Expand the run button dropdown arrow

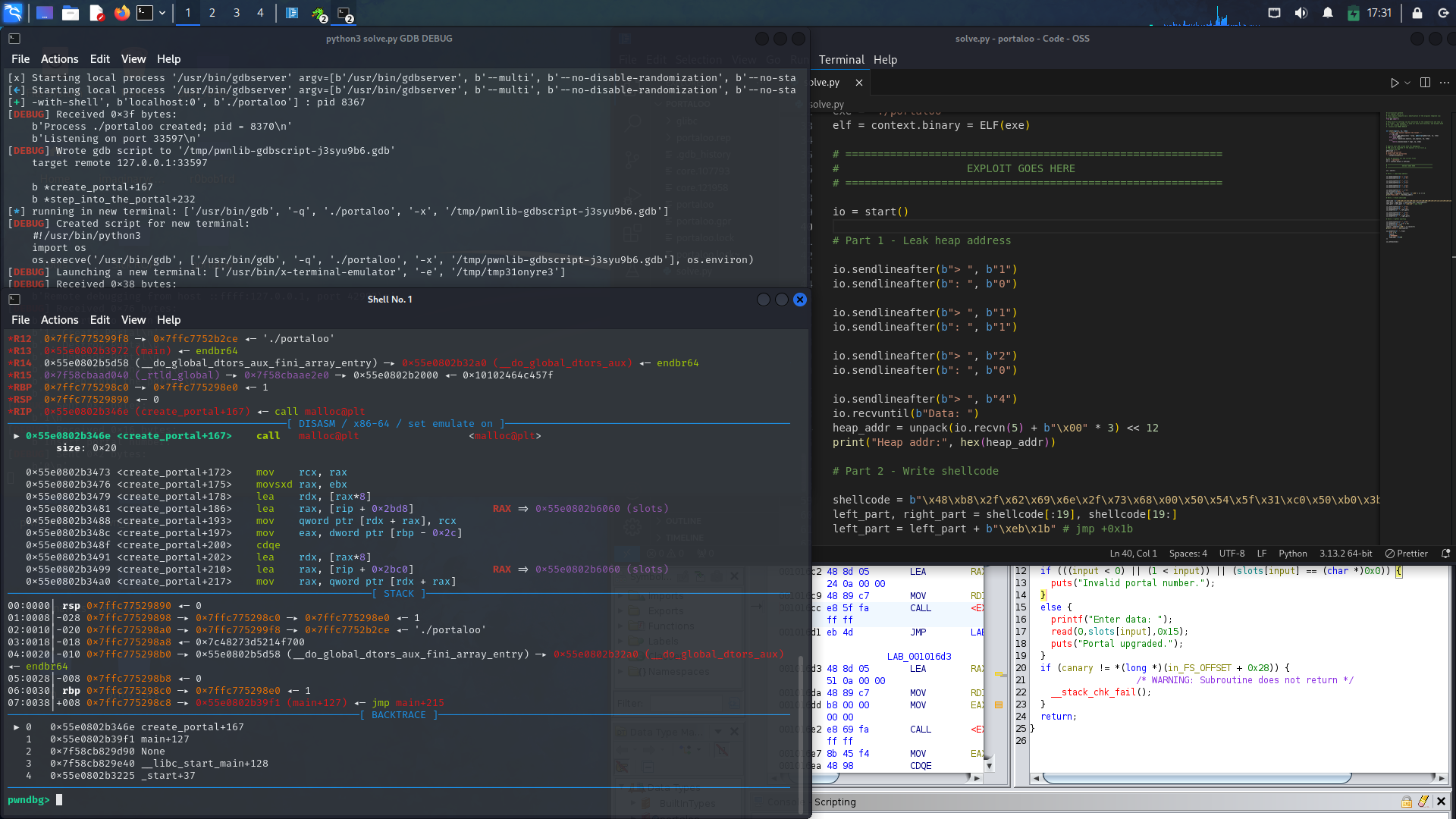1407,83
